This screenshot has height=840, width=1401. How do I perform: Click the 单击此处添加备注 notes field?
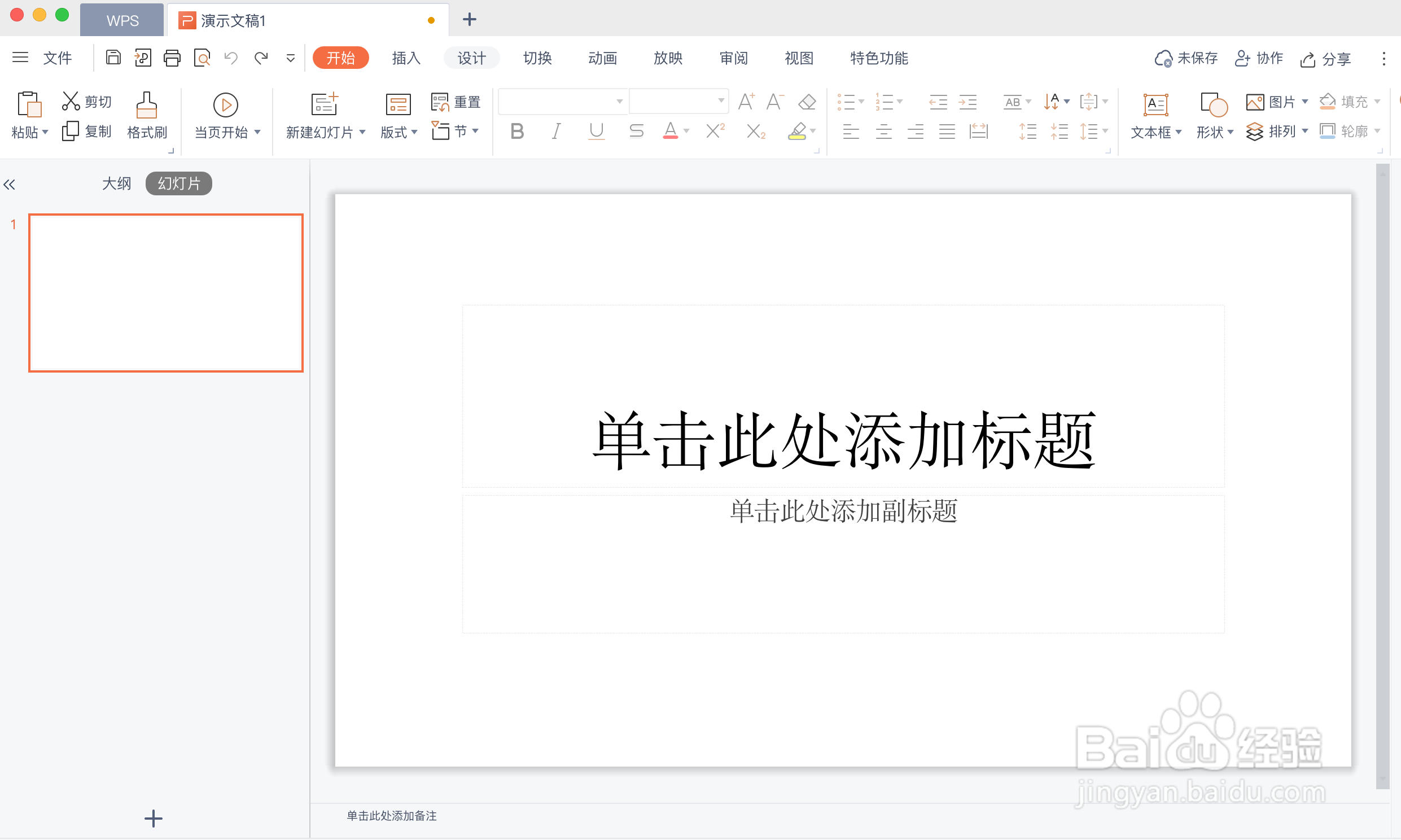pos(392,816)
